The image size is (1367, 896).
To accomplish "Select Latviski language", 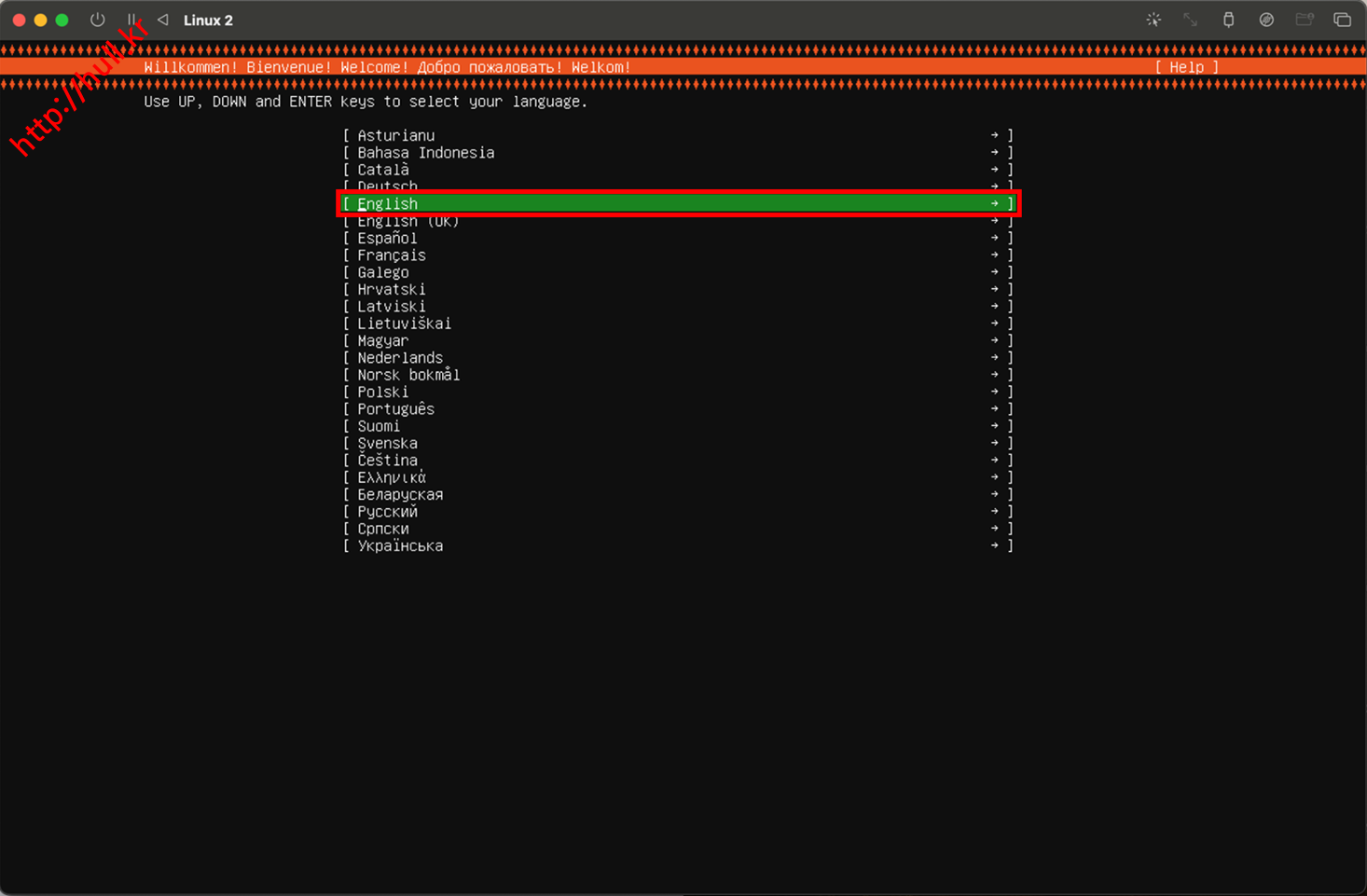I will point(678,307).
